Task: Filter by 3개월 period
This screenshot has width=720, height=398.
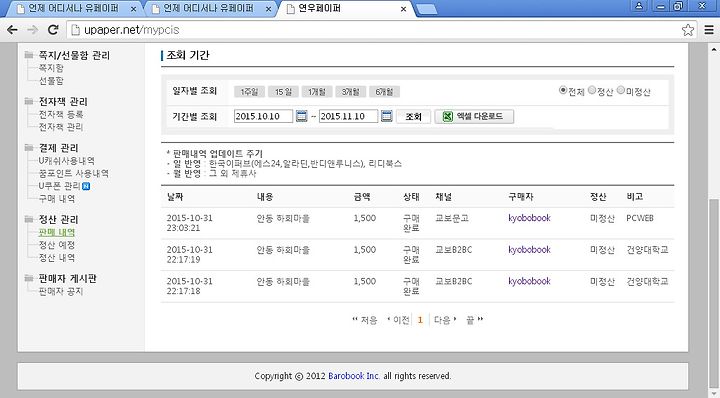Action: pos(350,92)
